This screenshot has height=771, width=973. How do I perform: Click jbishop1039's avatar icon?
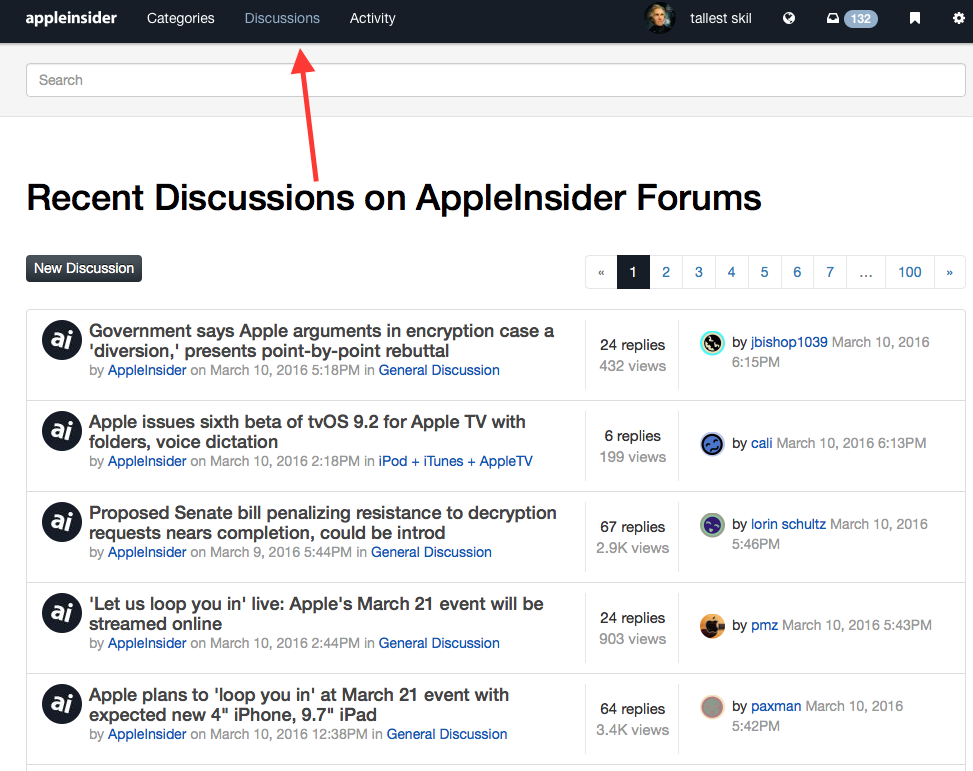pos(712,343)
